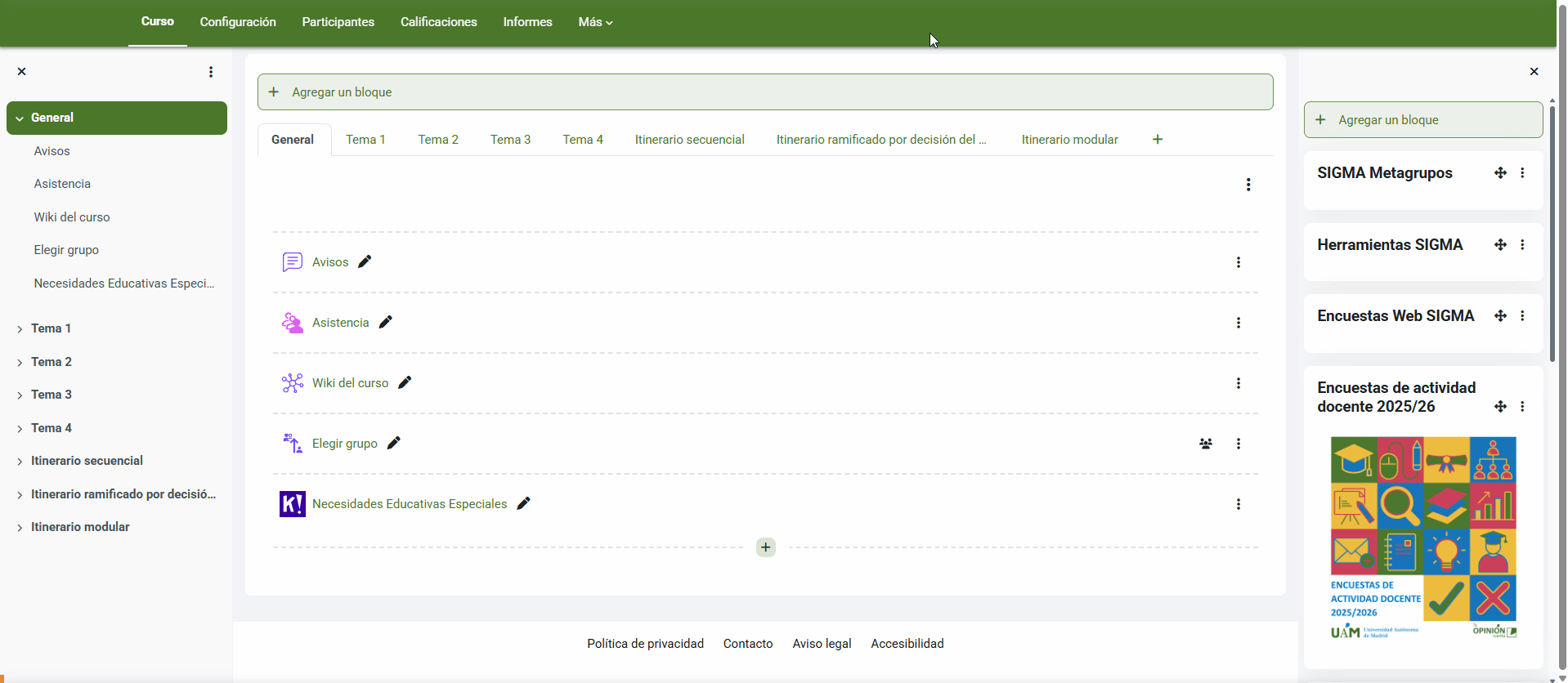The height and width of the screenshot is (683, 1568).
Task: Open the Calificaciones navigation item
Action: (x=438, y=22)
